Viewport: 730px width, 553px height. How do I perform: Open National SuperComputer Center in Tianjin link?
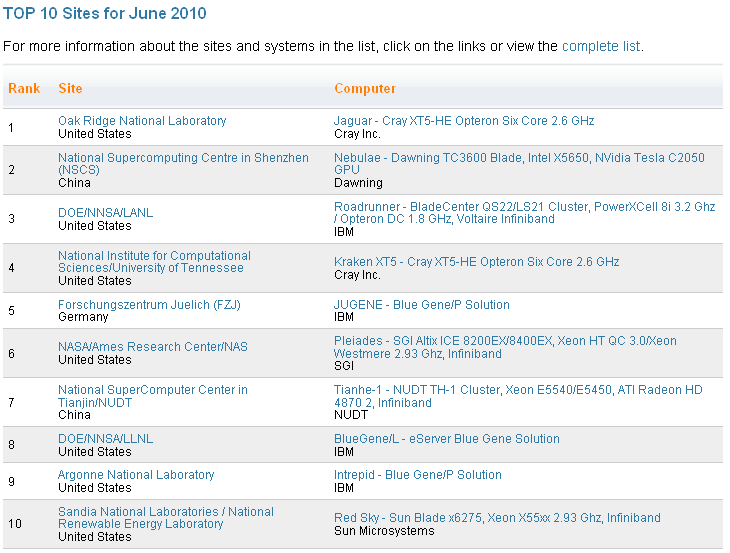click(153, 396)
